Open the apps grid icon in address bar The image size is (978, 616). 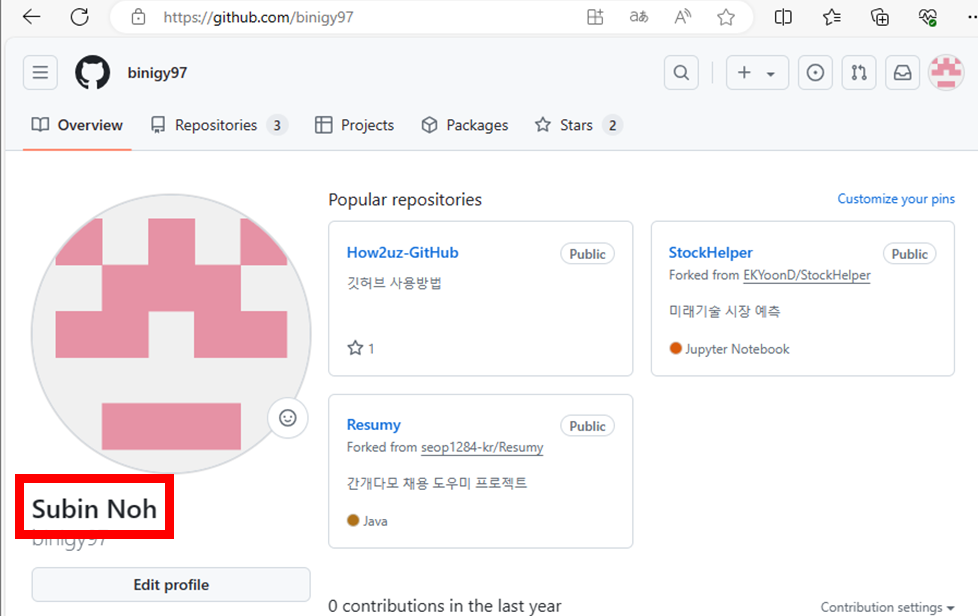(595, 17)
